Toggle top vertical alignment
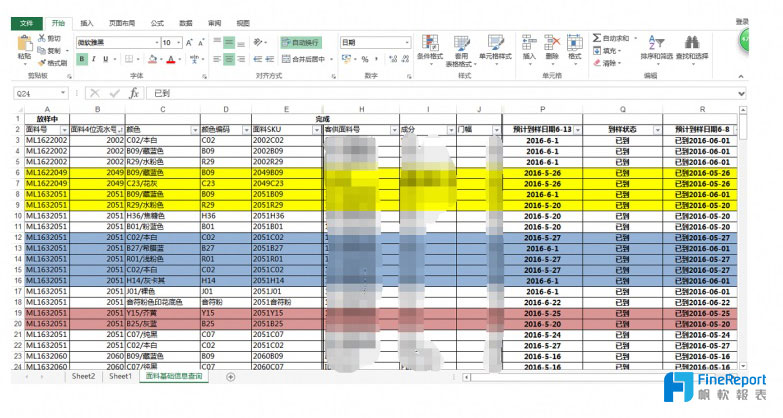Screen dimensions: 783x418 (x=217, y=42)
